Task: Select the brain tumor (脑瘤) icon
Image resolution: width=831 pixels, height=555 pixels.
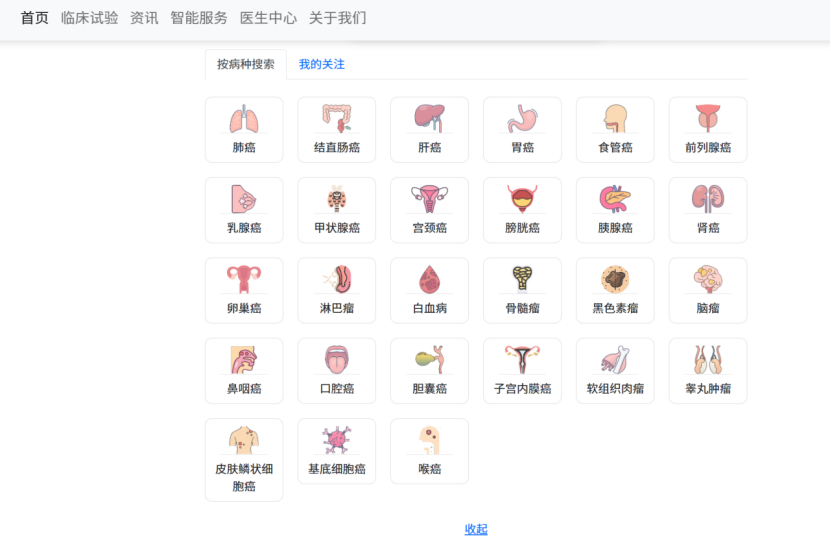Action: coord(708,279)
